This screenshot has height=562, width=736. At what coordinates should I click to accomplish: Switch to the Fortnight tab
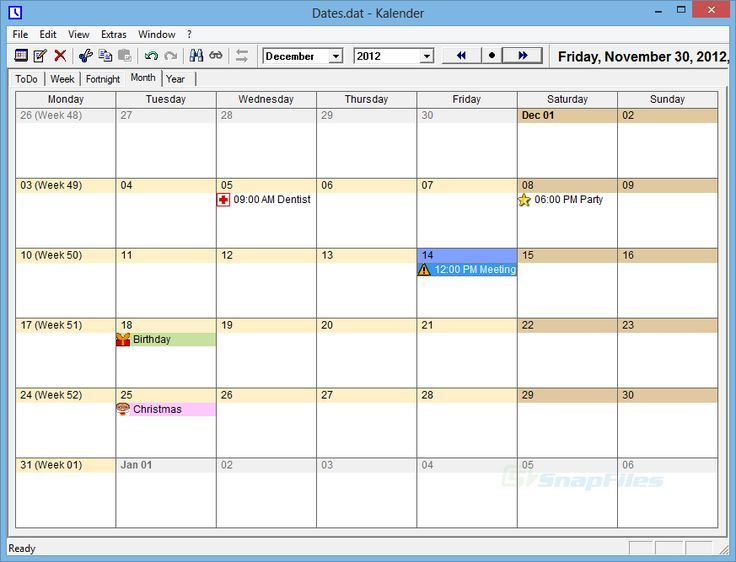[103, 79]
